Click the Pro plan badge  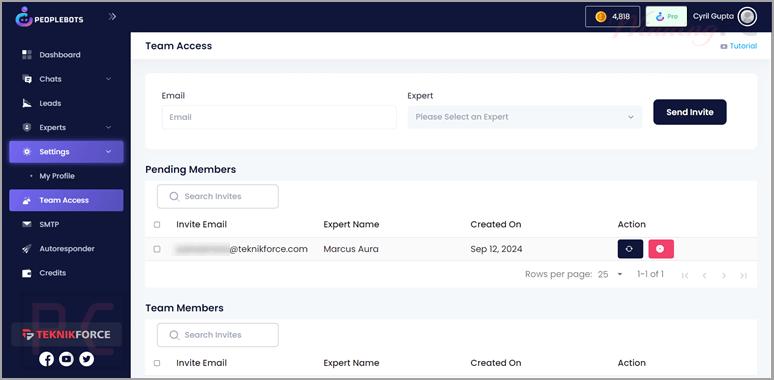pos(666,17)
